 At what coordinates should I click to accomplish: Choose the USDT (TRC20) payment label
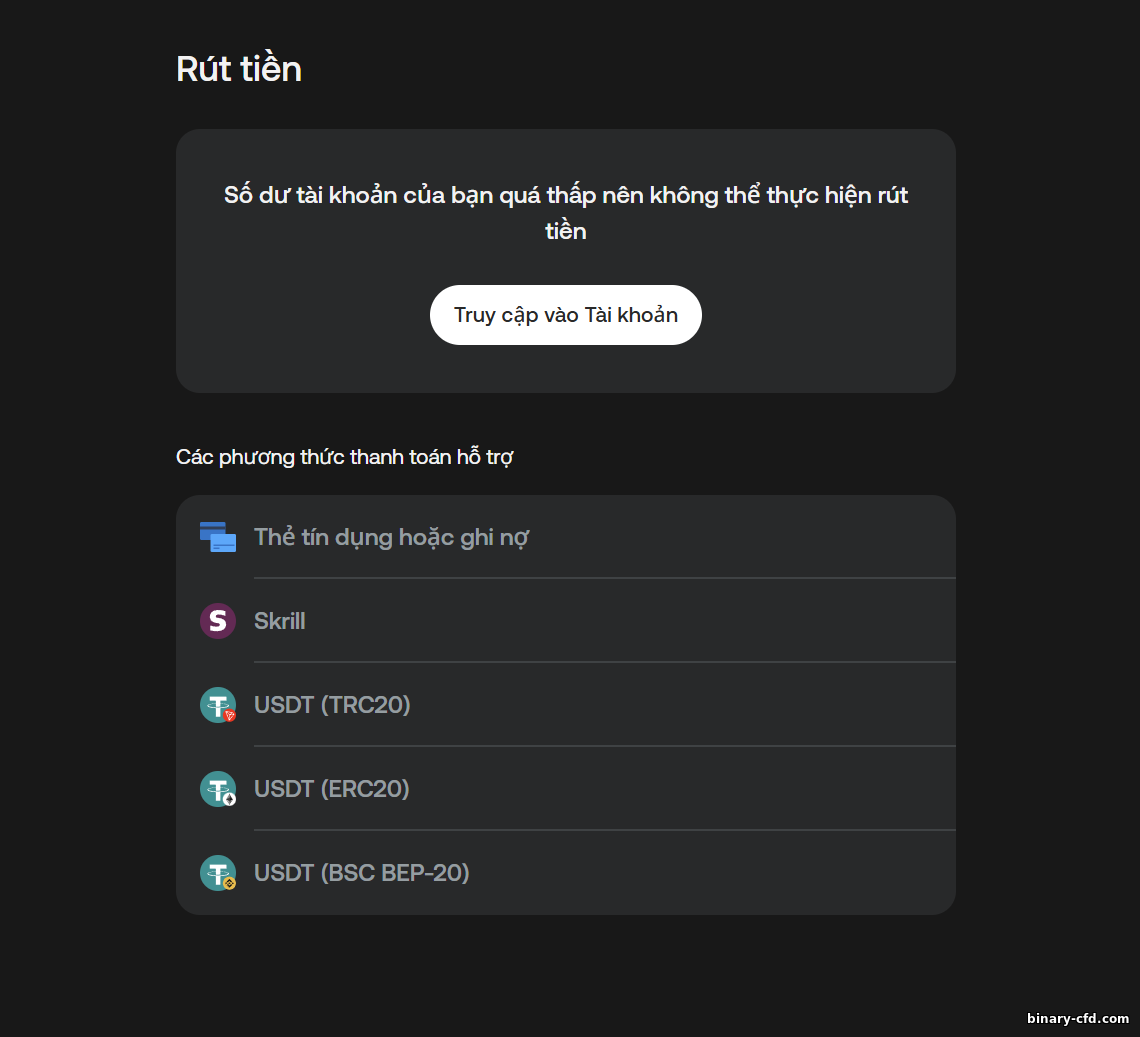click(332, 705)
